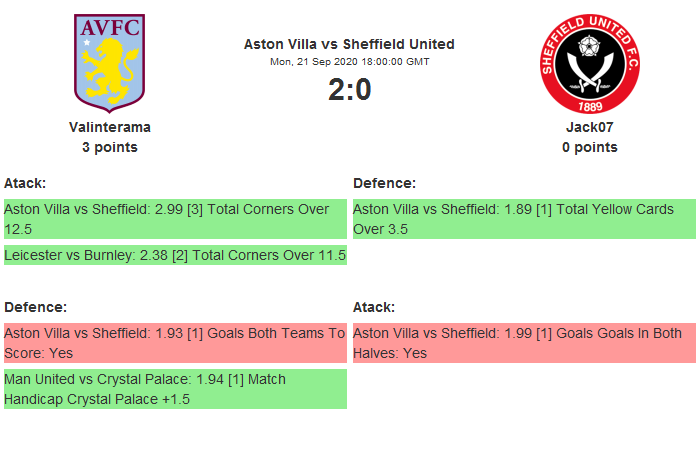The image size is (700, 460).
Task: Click the right Defence heading
Action: 384,183
